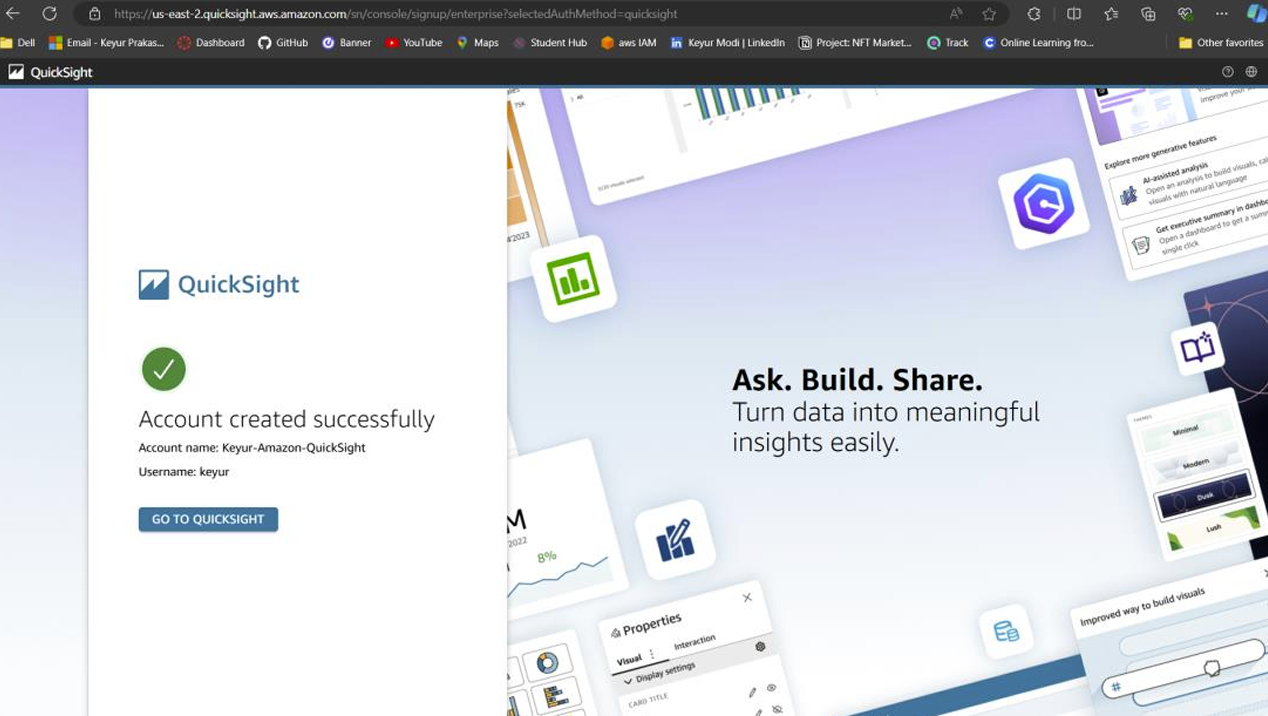Open the Track bookmark
Viewport: 1268px width, 716px height.
(948, 43)
